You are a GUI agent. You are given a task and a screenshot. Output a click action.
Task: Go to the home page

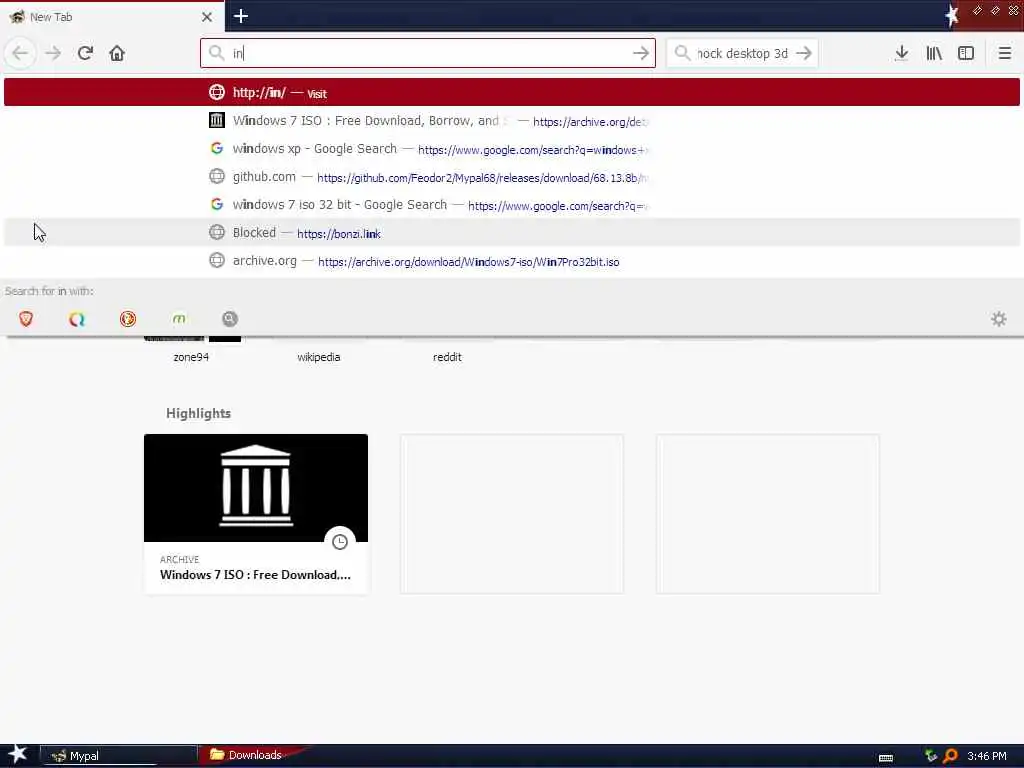(x=117, y=53)
